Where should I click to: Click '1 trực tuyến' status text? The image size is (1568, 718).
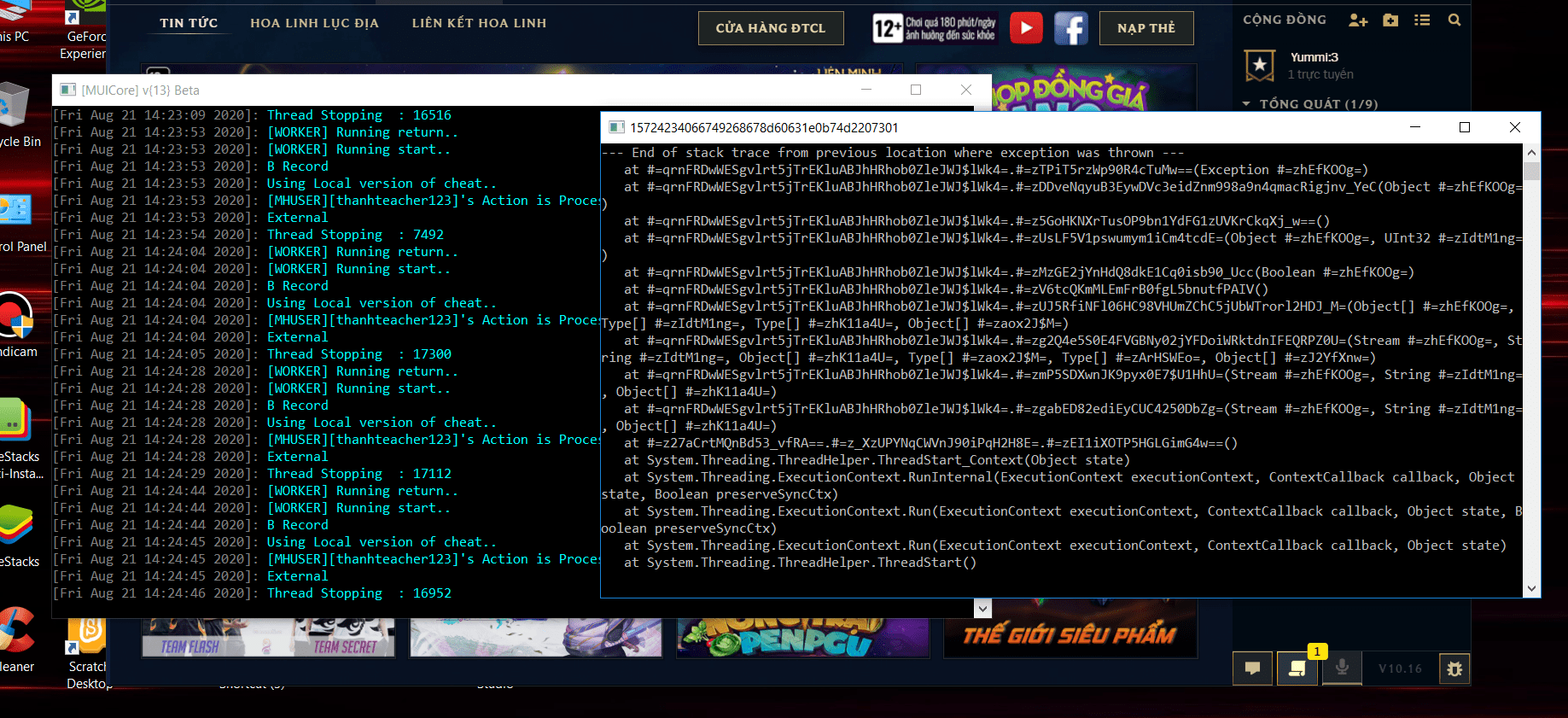coord(1320,74)
